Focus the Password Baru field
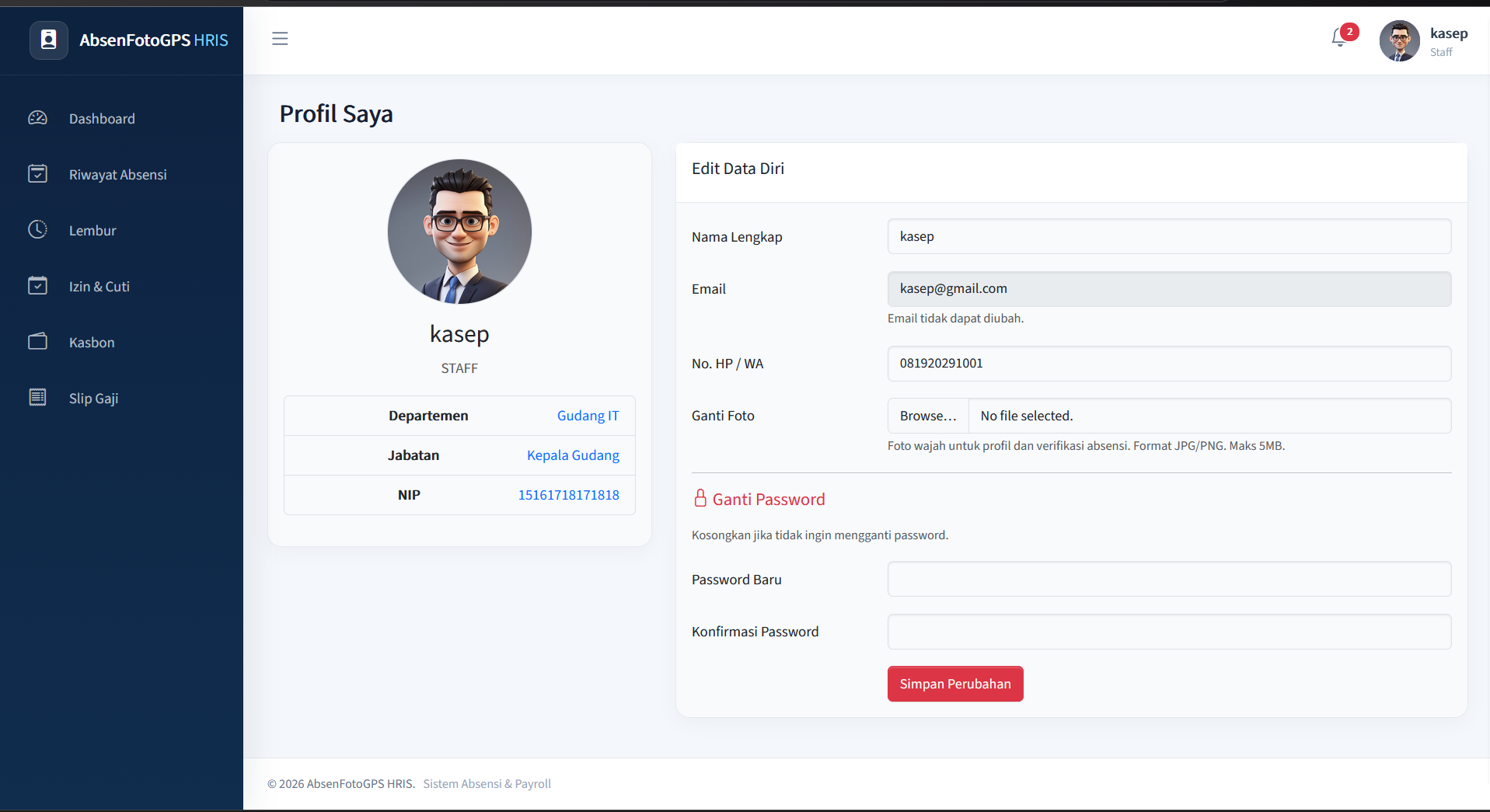1490x812 pixels. click(1169, 579)
